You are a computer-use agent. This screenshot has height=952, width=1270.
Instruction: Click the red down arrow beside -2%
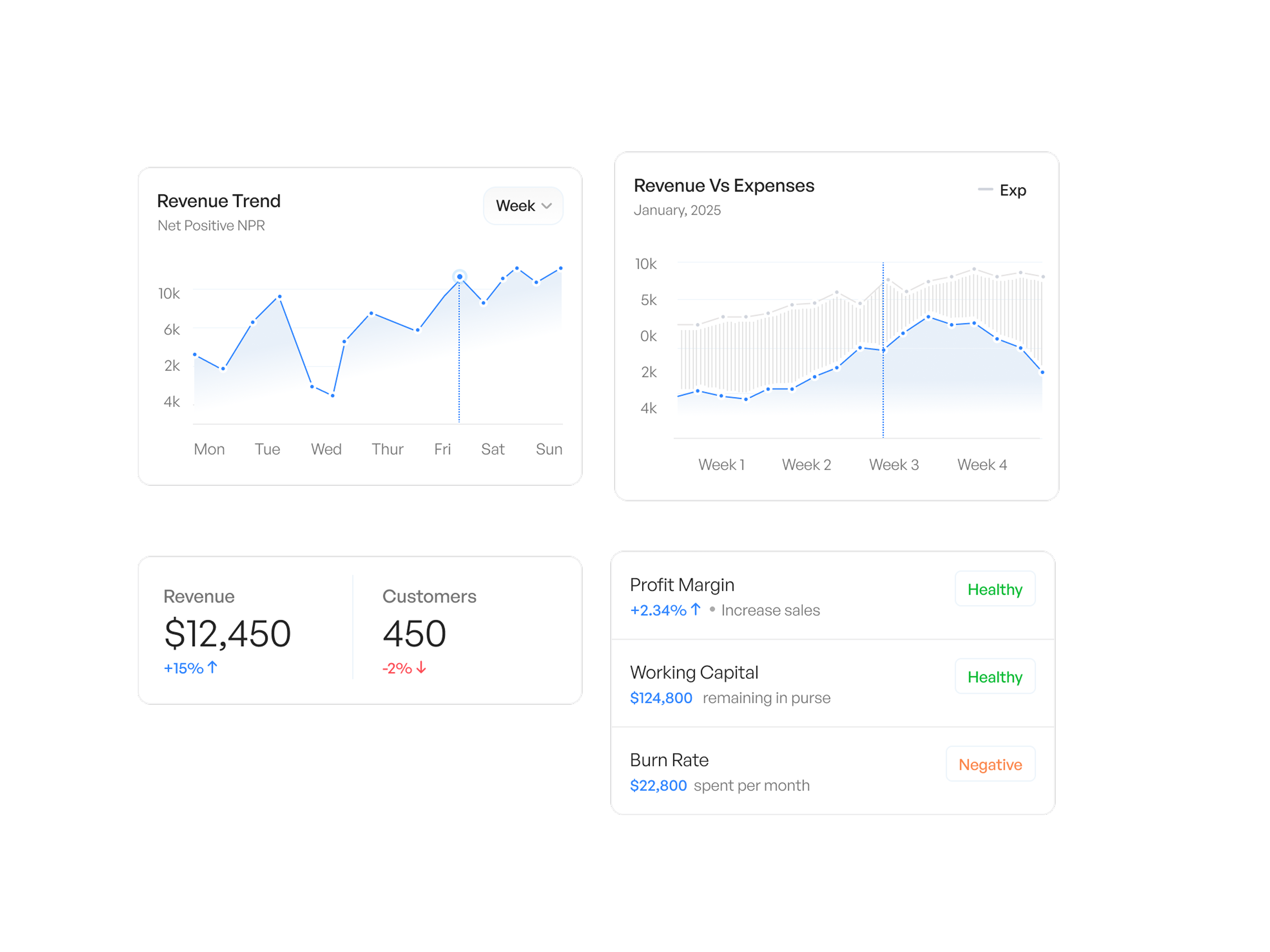[x=421, y=667]
